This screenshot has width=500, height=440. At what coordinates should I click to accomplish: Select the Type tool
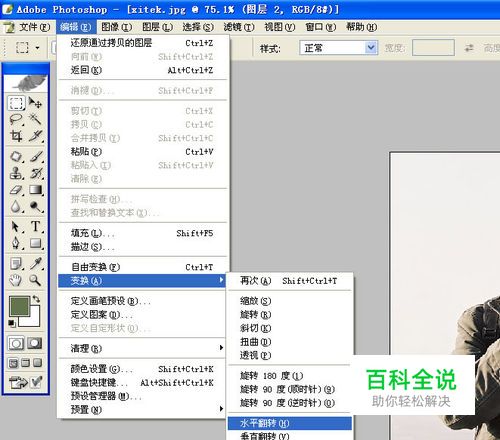pos(35,227)
